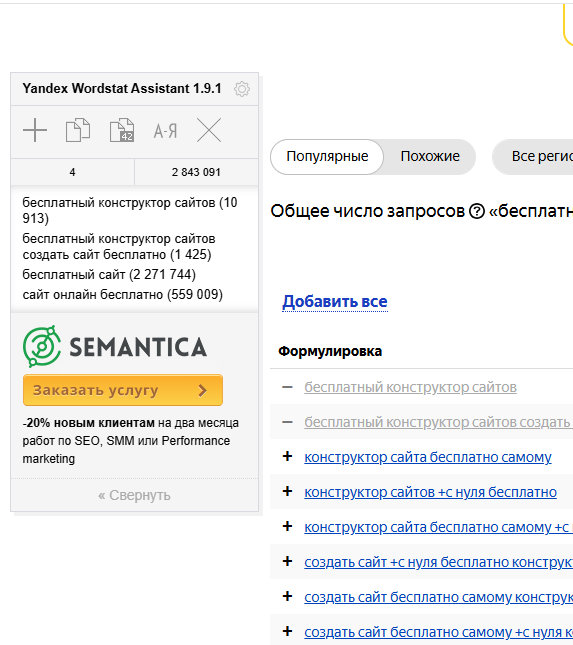This screenshot has height=645, width=573.
Task: Select list entry 'бесплатный сайт (2 271 744)'
Action: pyautogui.click(x=109, y=274)
